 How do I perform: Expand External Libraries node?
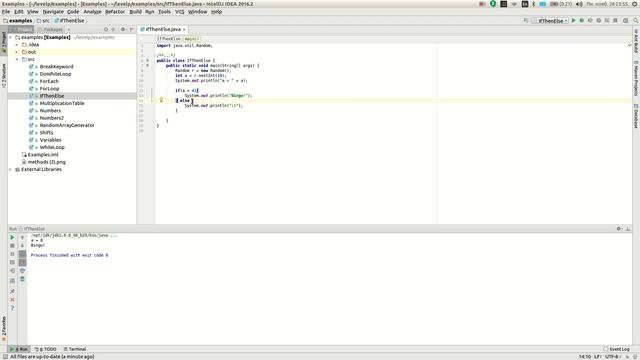11,169
